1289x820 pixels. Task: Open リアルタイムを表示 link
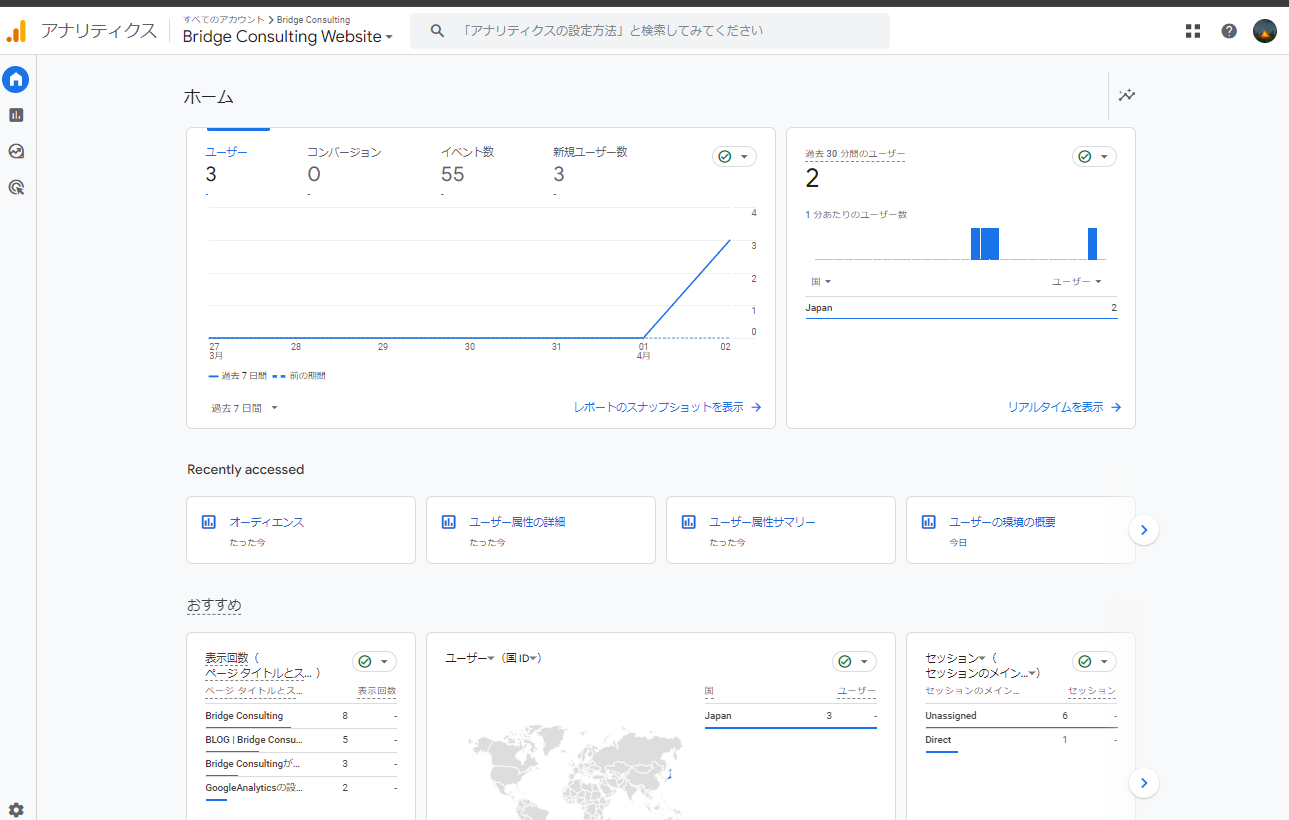[1064, 407]
